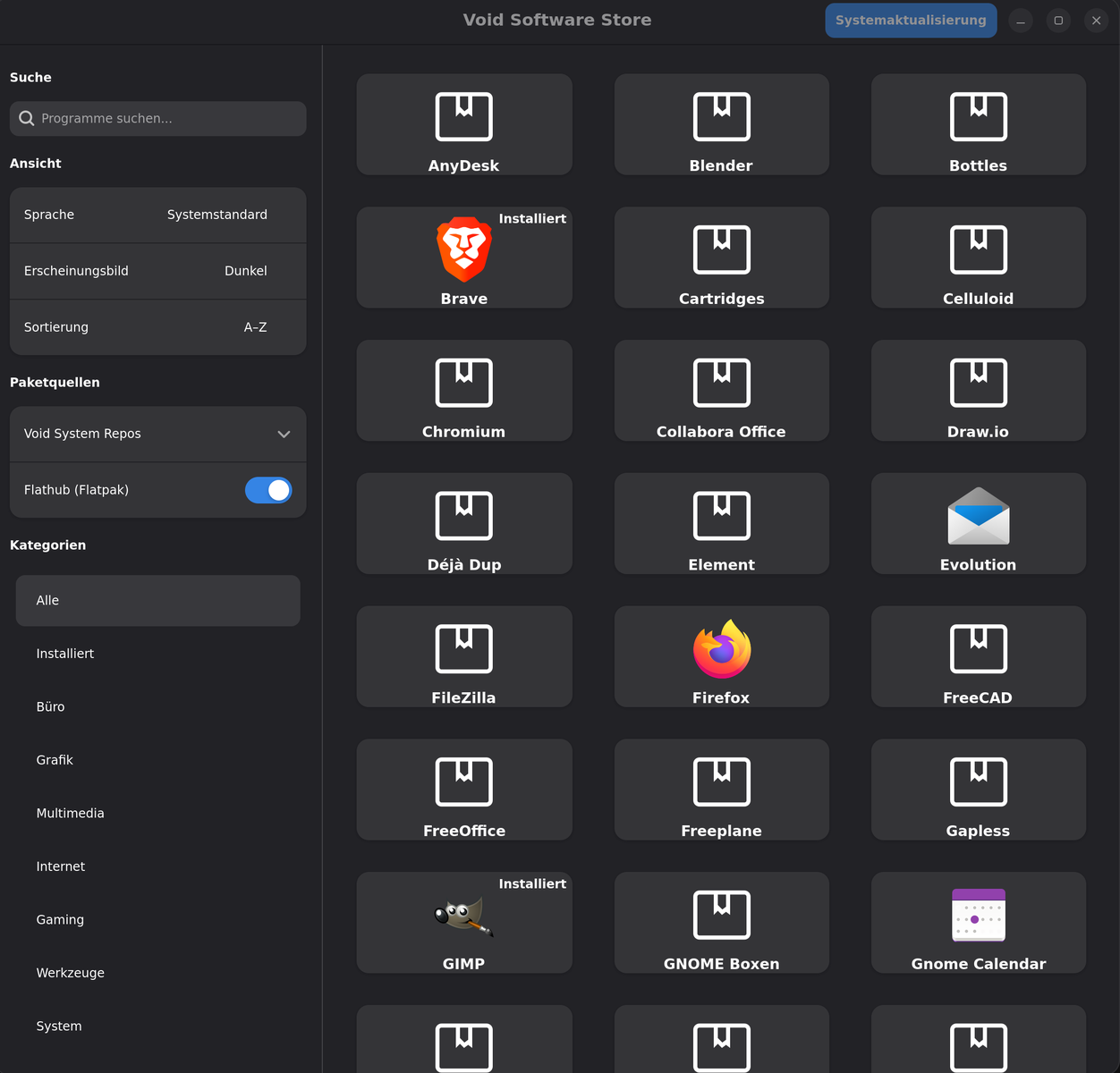Select the Installiert category
1120x1073 pixels.
point(65,654)
